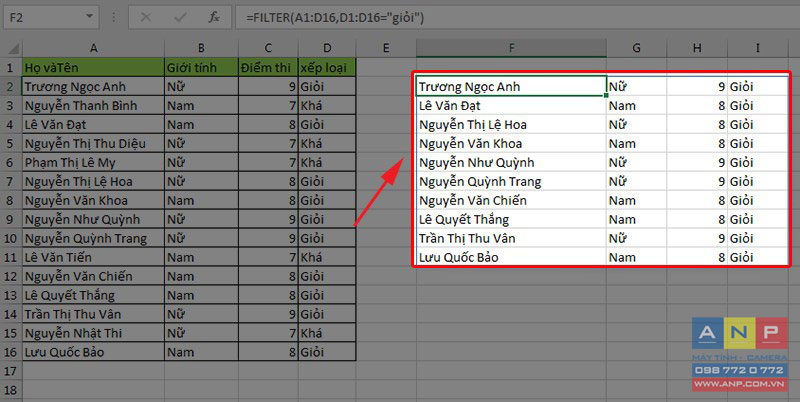Select column G header

tap(636, 48)
